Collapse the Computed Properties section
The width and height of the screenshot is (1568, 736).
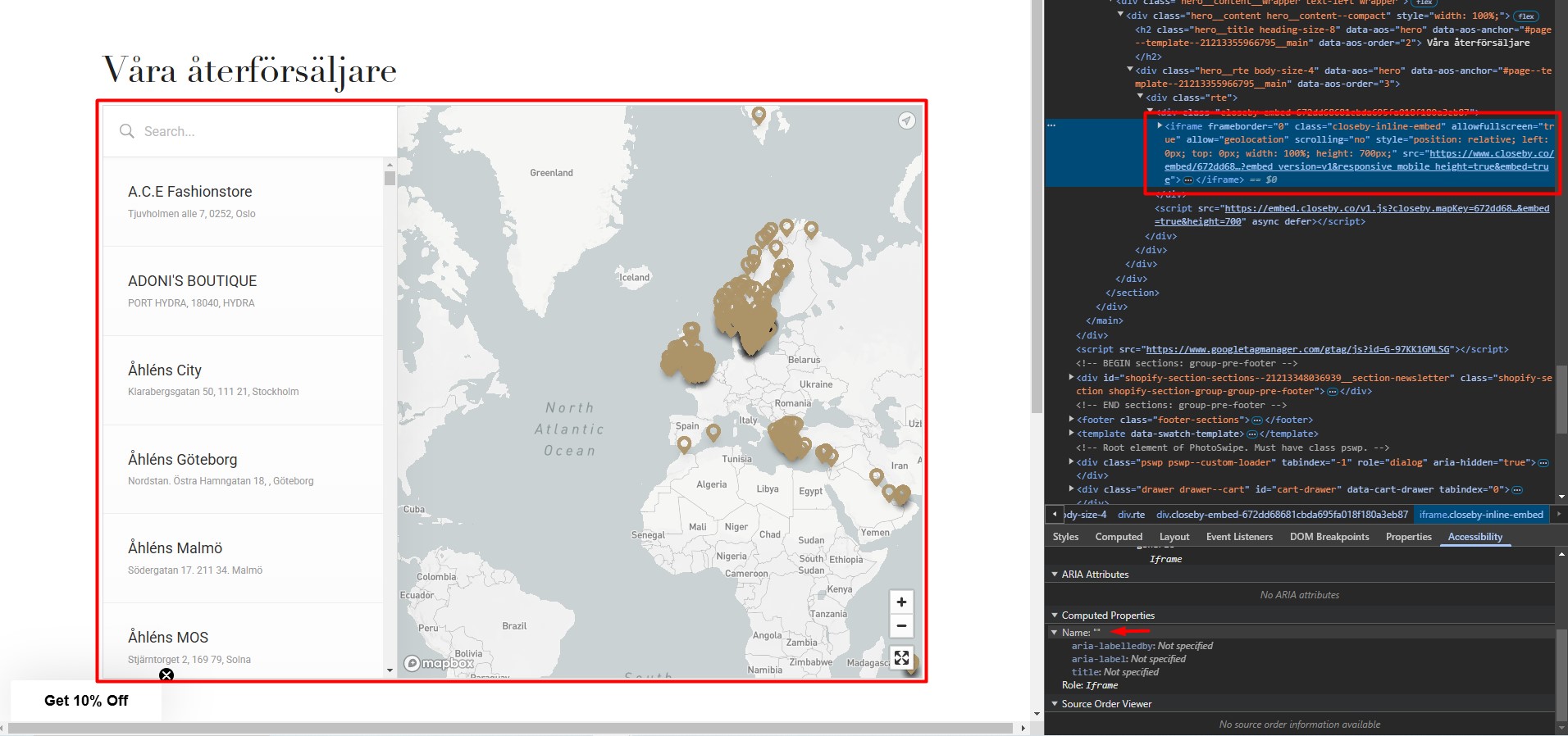(x=1055, y=616)
